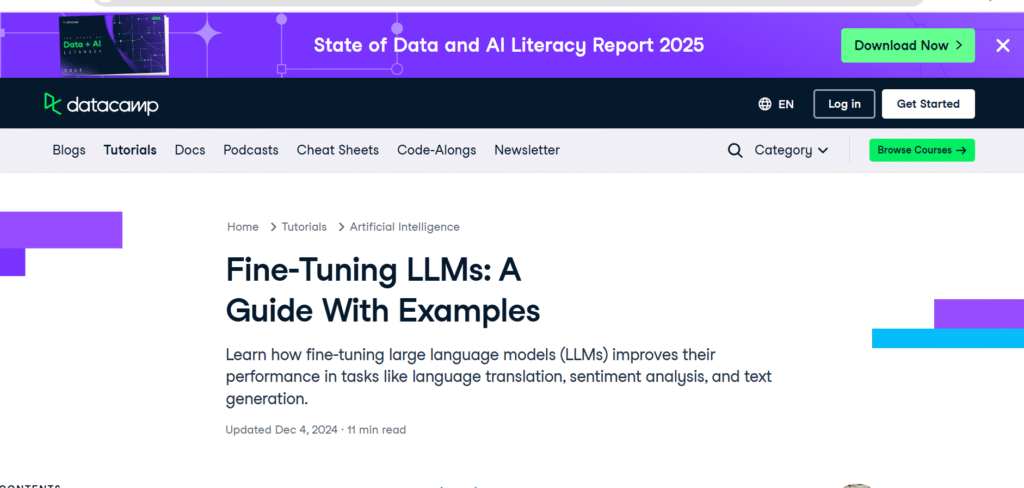Close the purple promo banner with the X
Image resolution: width=1024 pixels, height=488 pixels.
pos(1002,45)
